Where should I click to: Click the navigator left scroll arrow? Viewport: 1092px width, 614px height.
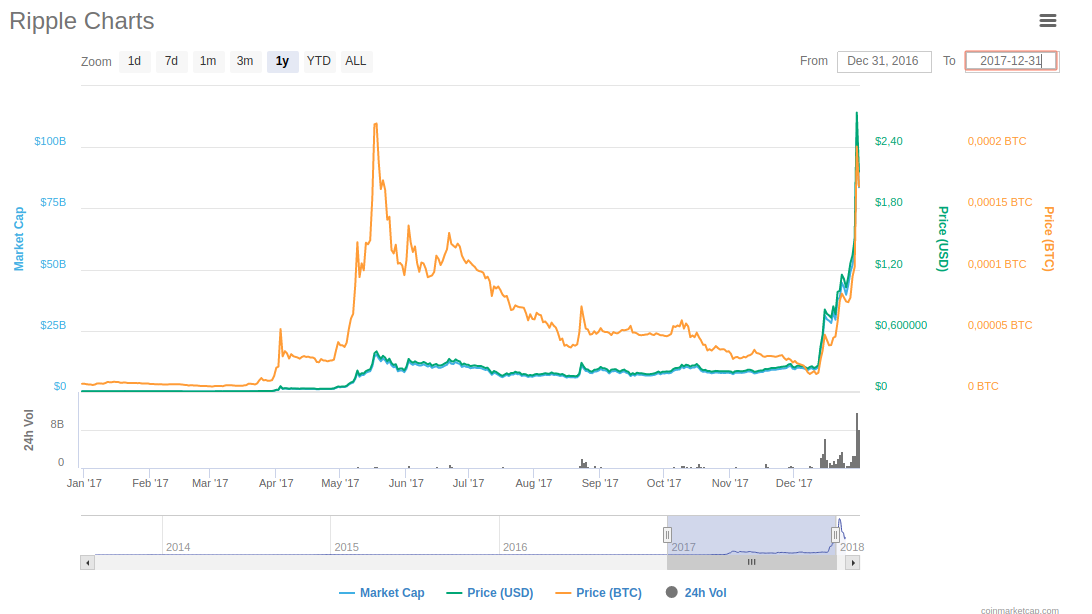(87, 562)
